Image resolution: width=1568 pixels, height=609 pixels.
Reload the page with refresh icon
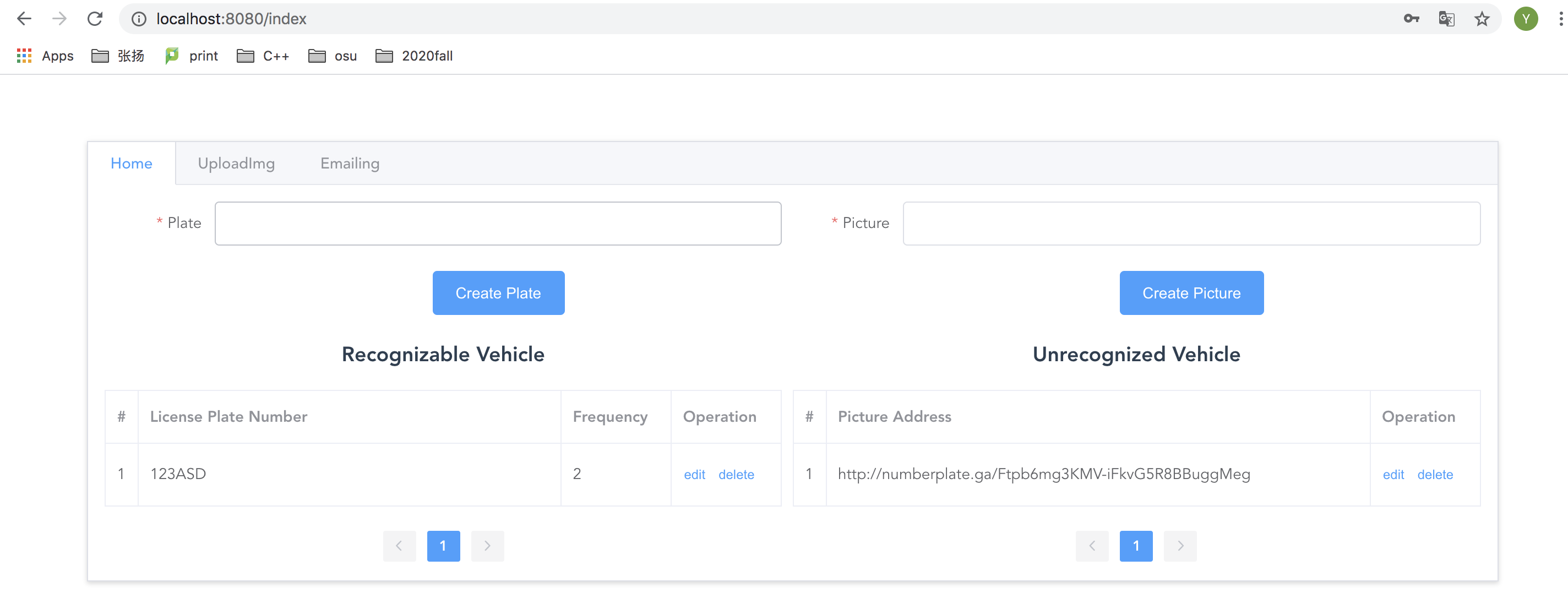click(95, 19)
